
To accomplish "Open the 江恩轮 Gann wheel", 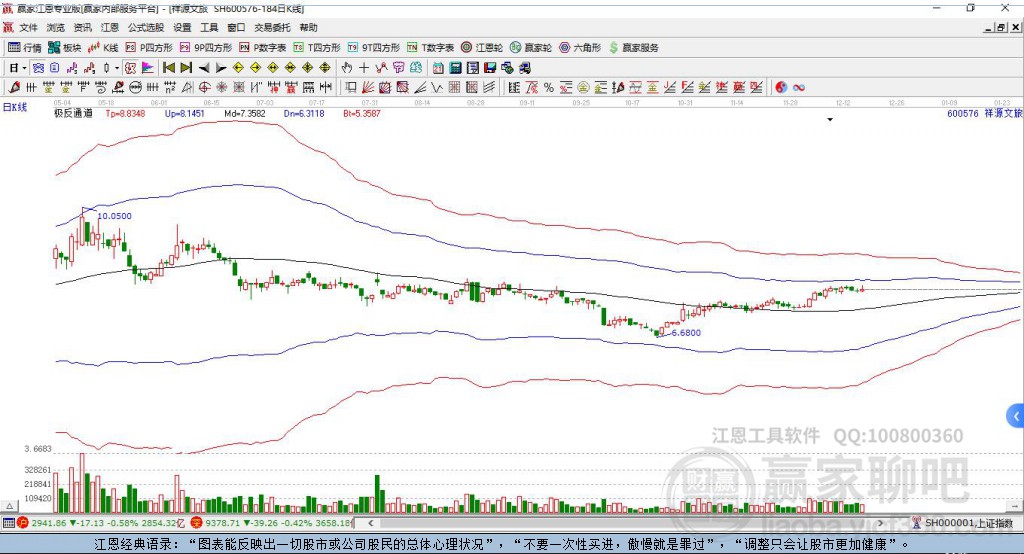I will coord(482,48).
